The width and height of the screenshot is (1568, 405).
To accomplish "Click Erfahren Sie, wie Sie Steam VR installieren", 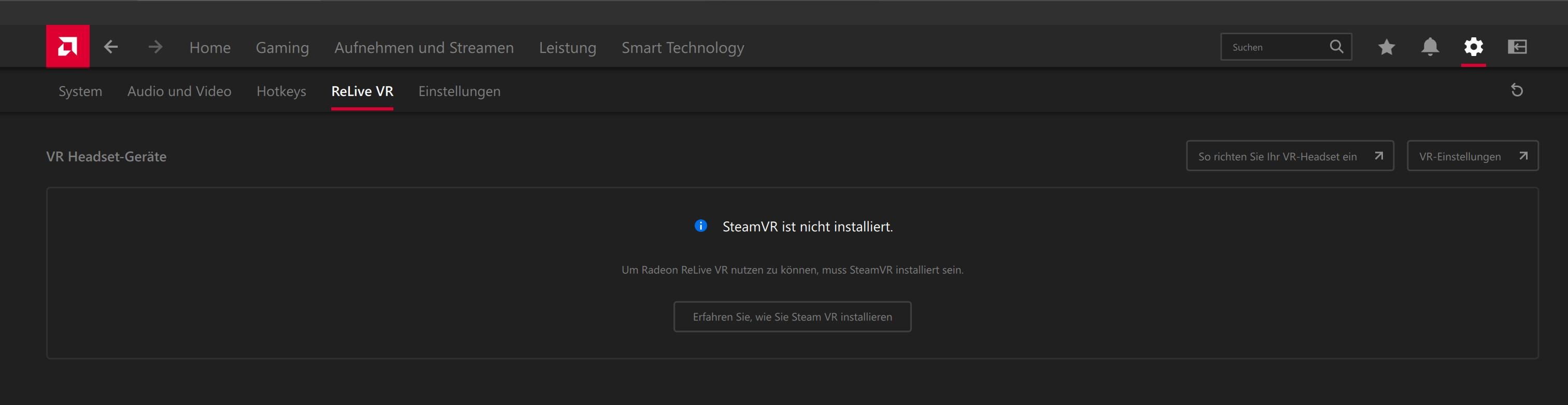I will (x=792, y=317).
